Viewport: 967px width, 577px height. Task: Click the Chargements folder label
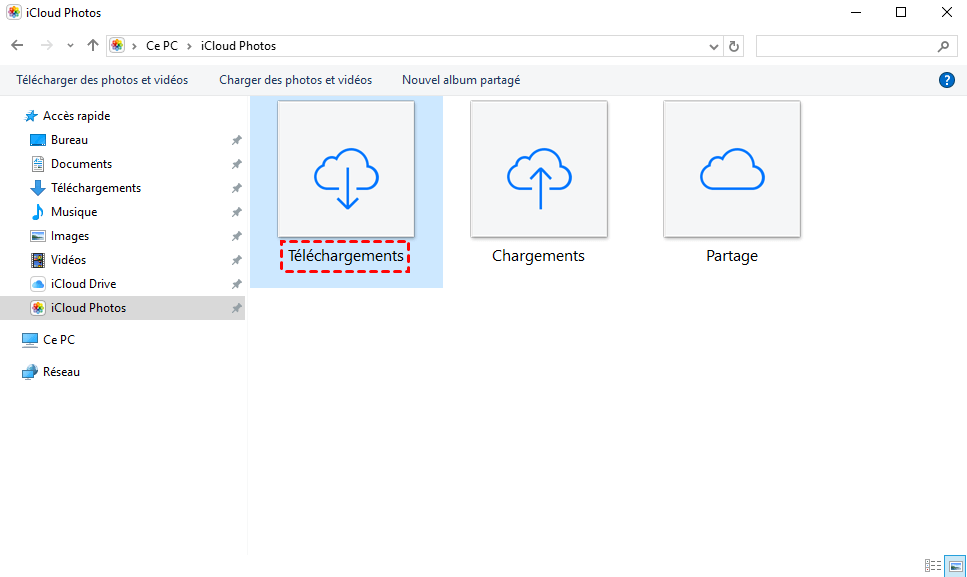538,256
